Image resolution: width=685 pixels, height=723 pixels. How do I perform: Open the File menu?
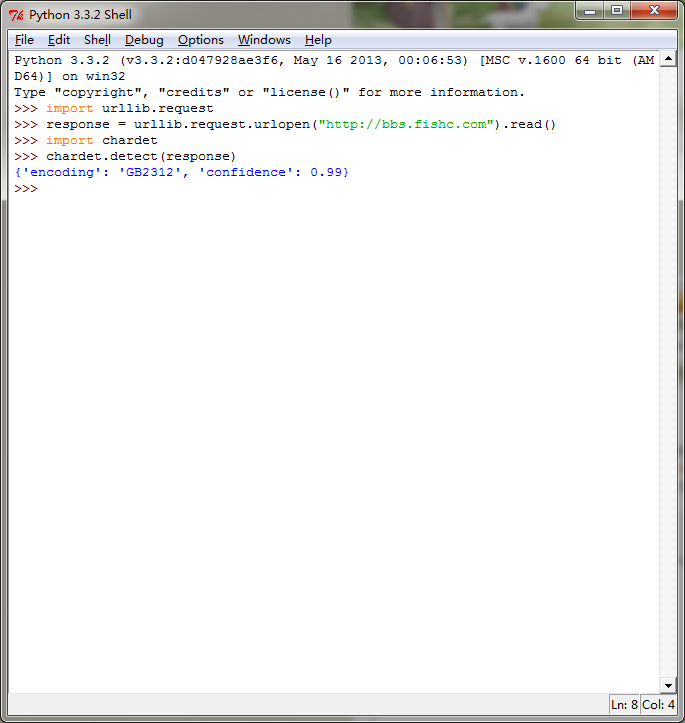point(24,40)
